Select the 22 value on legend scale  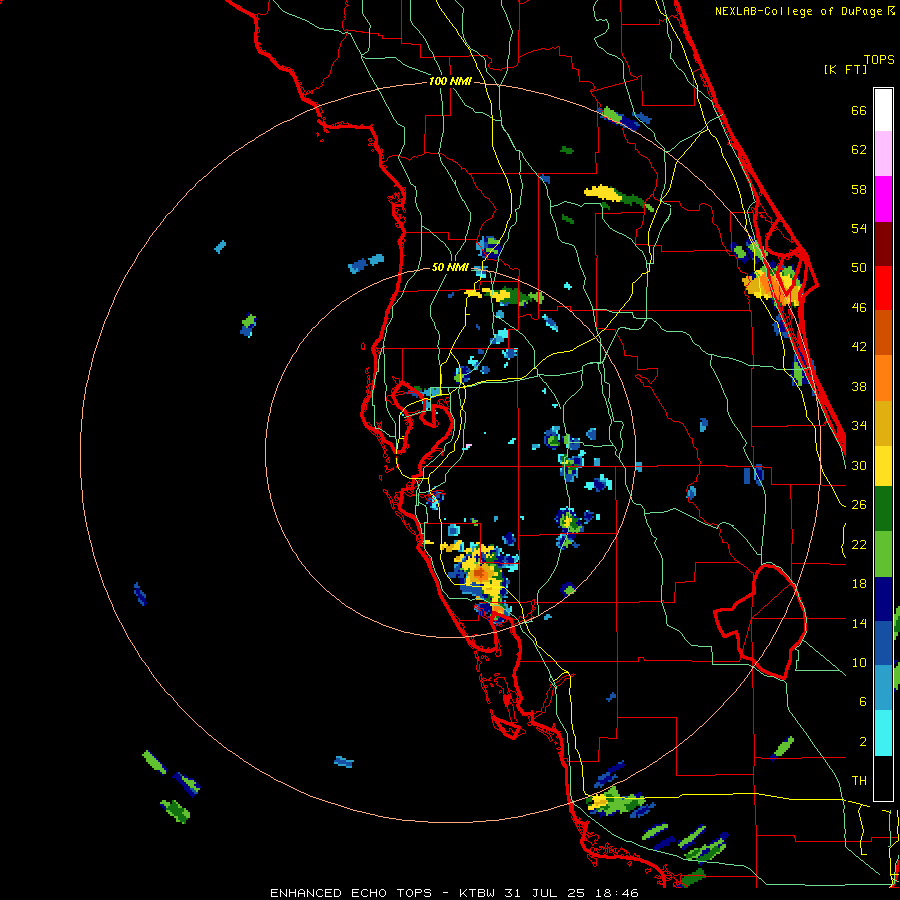pyautogui.click(x=859, y=544)
